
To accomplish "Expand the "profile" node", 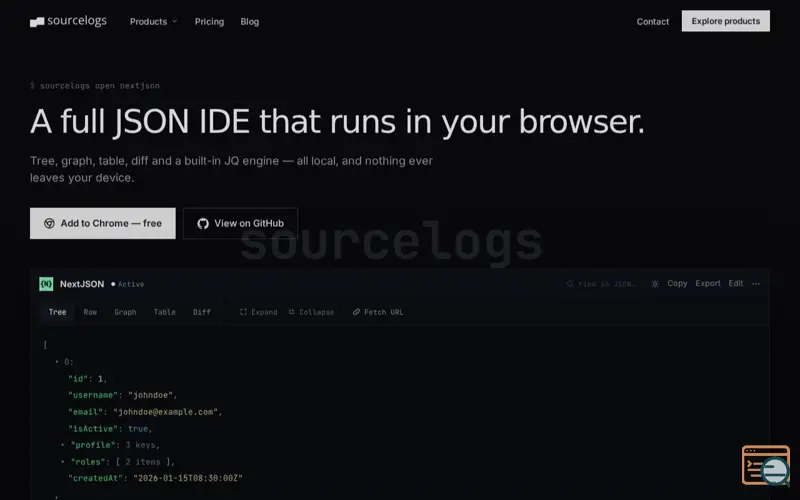I will pos(63,445).
